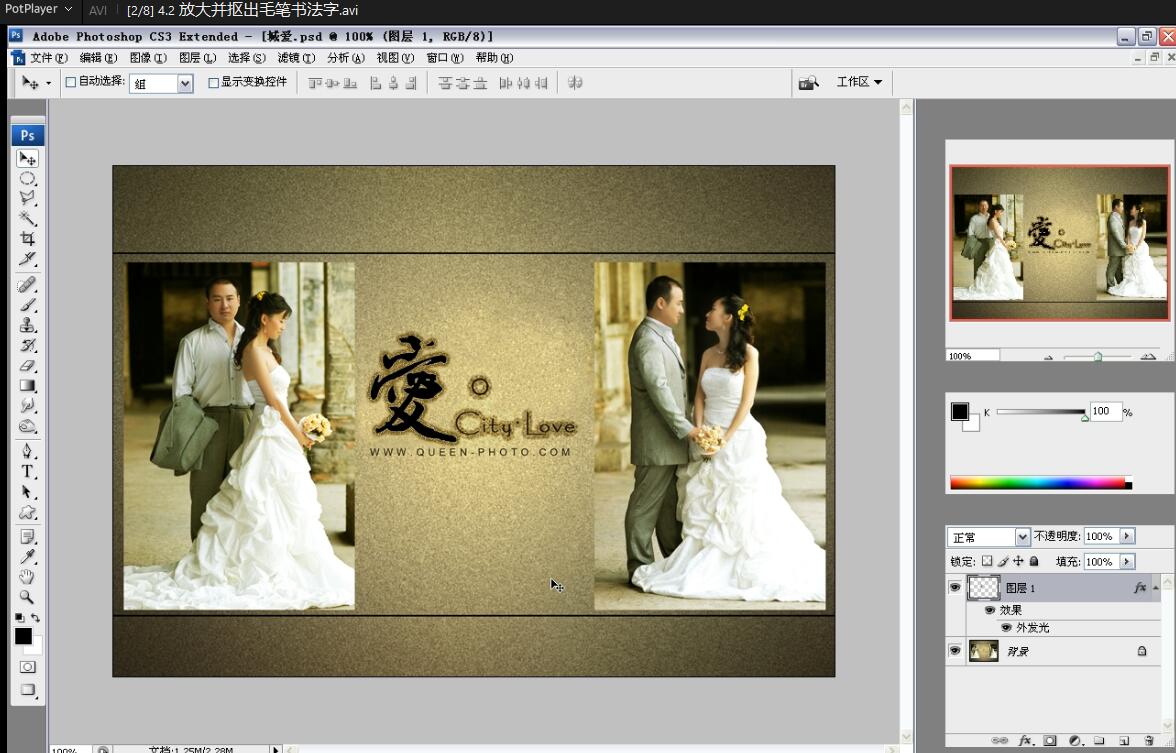This screenshot has width=1176, height=753.
Task: Hide 图层 1 with its eye icon
Action: tap(955, 587)
